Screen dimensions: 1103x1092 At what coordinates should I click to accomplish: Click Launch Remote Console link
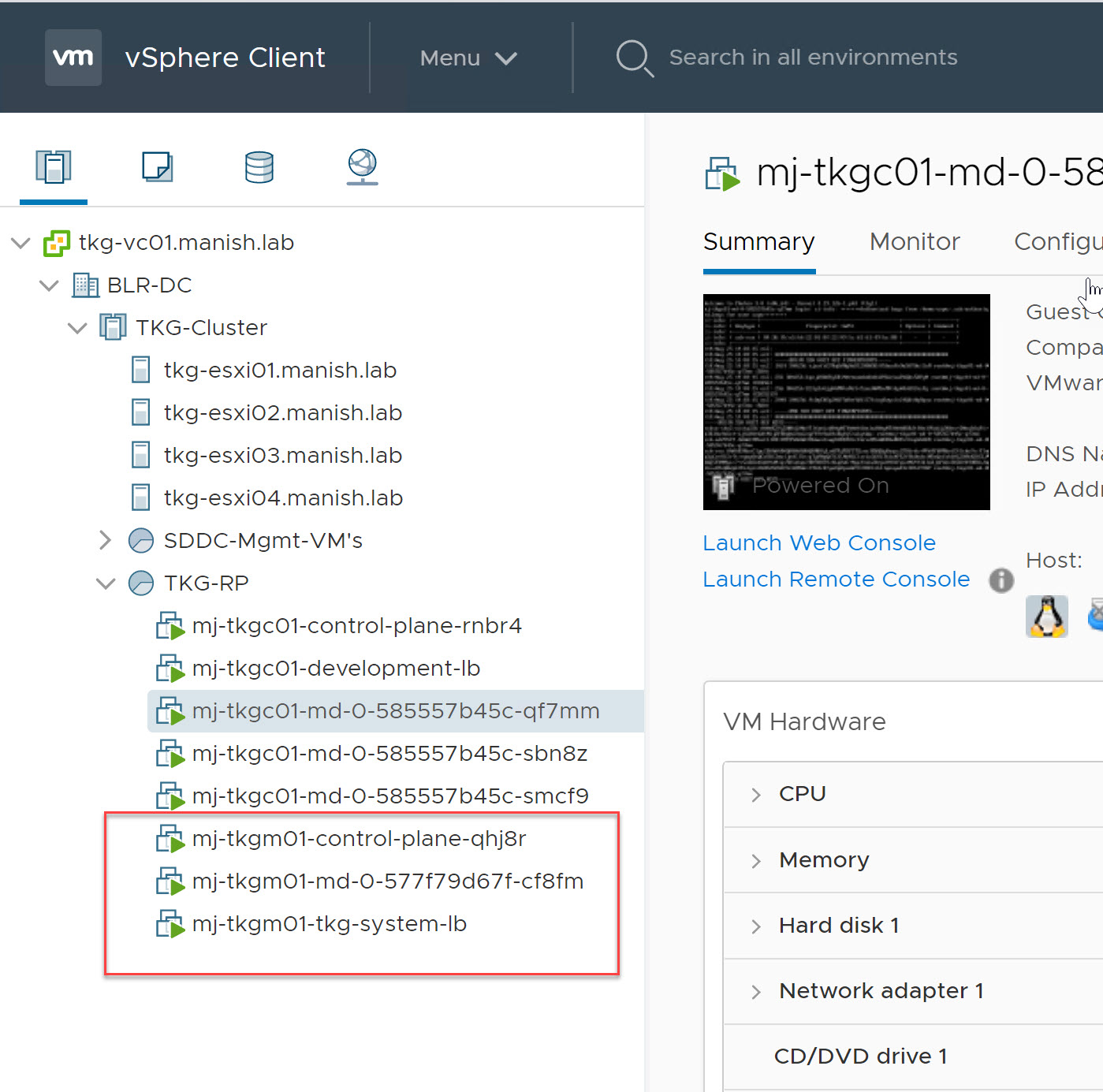(836, 580)
